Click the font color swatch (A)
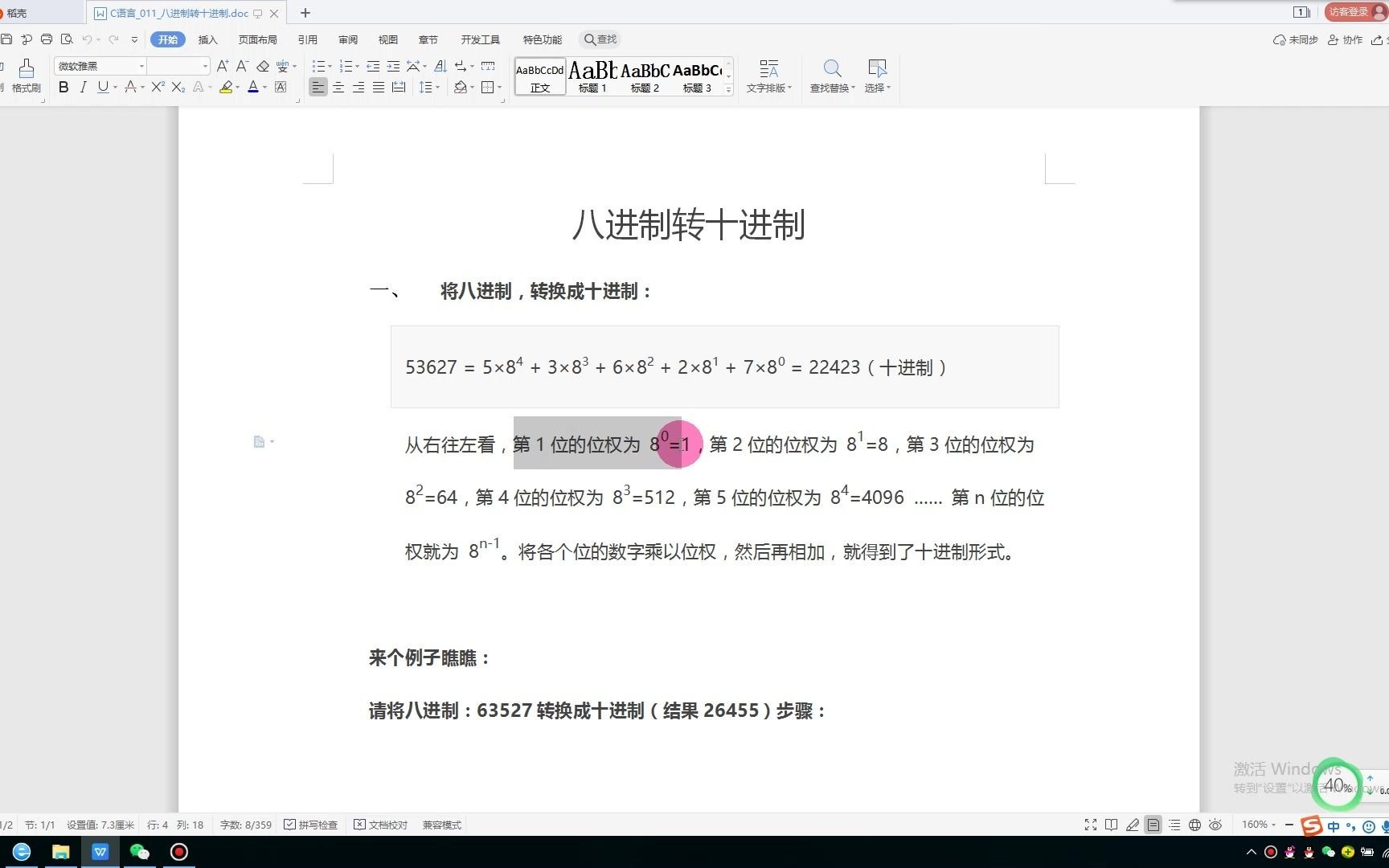This screenshot has width=1389, height=868. (x=253, y=88)
